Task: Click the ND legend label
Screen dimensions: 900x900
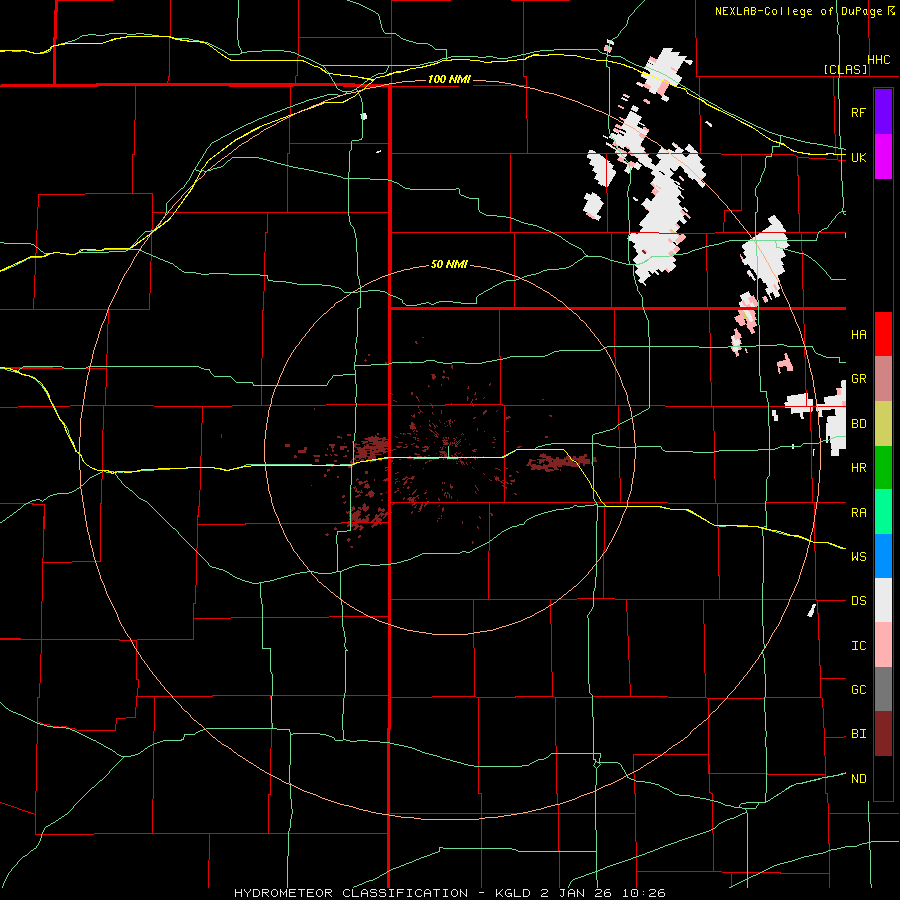Action: tap(858, 779)
